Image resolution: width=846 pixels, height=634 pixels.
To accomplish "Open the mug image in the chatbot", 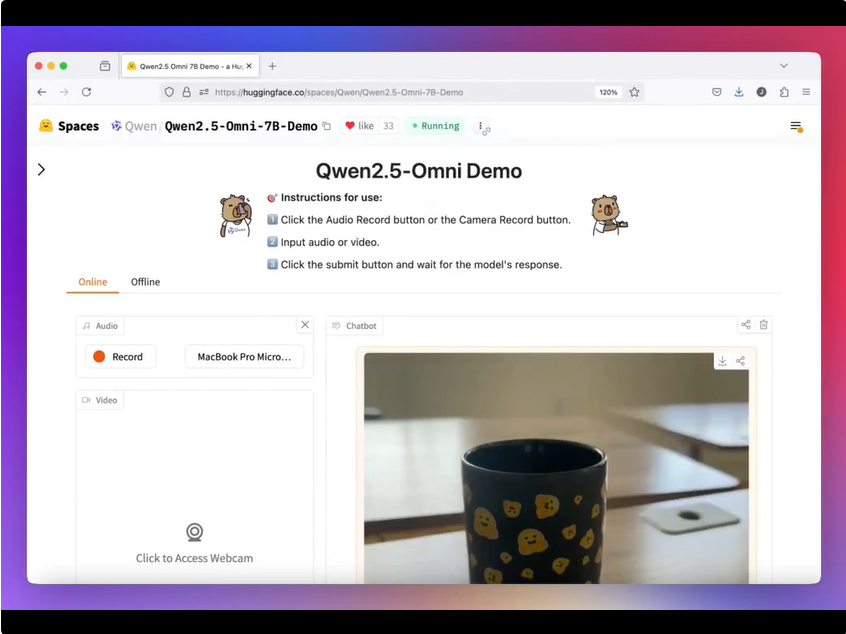I will tap(556, 468).
